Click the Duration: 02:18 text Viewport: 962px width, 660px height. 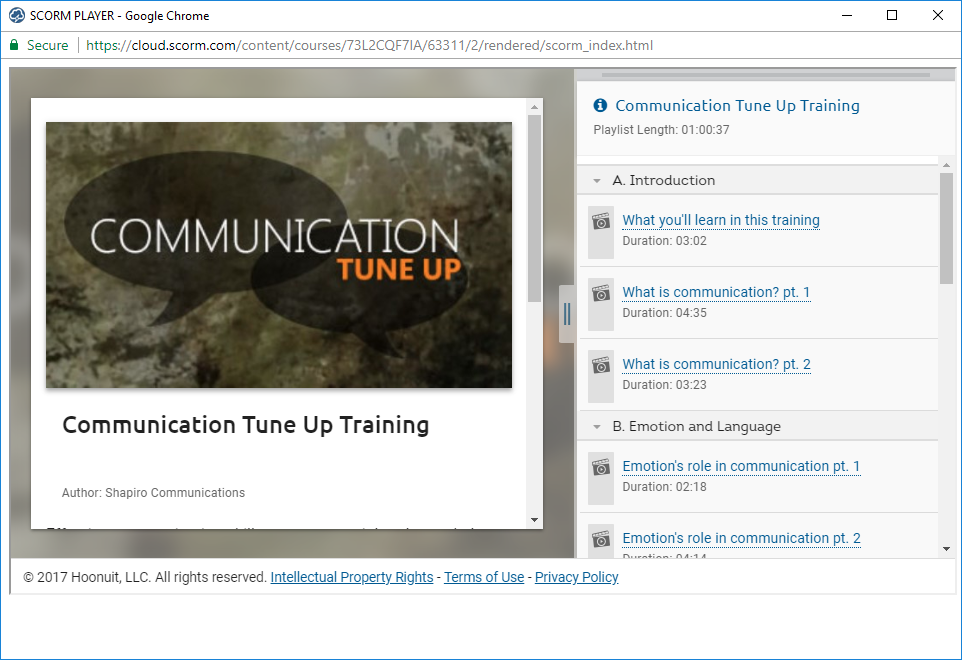pos(664,487)
